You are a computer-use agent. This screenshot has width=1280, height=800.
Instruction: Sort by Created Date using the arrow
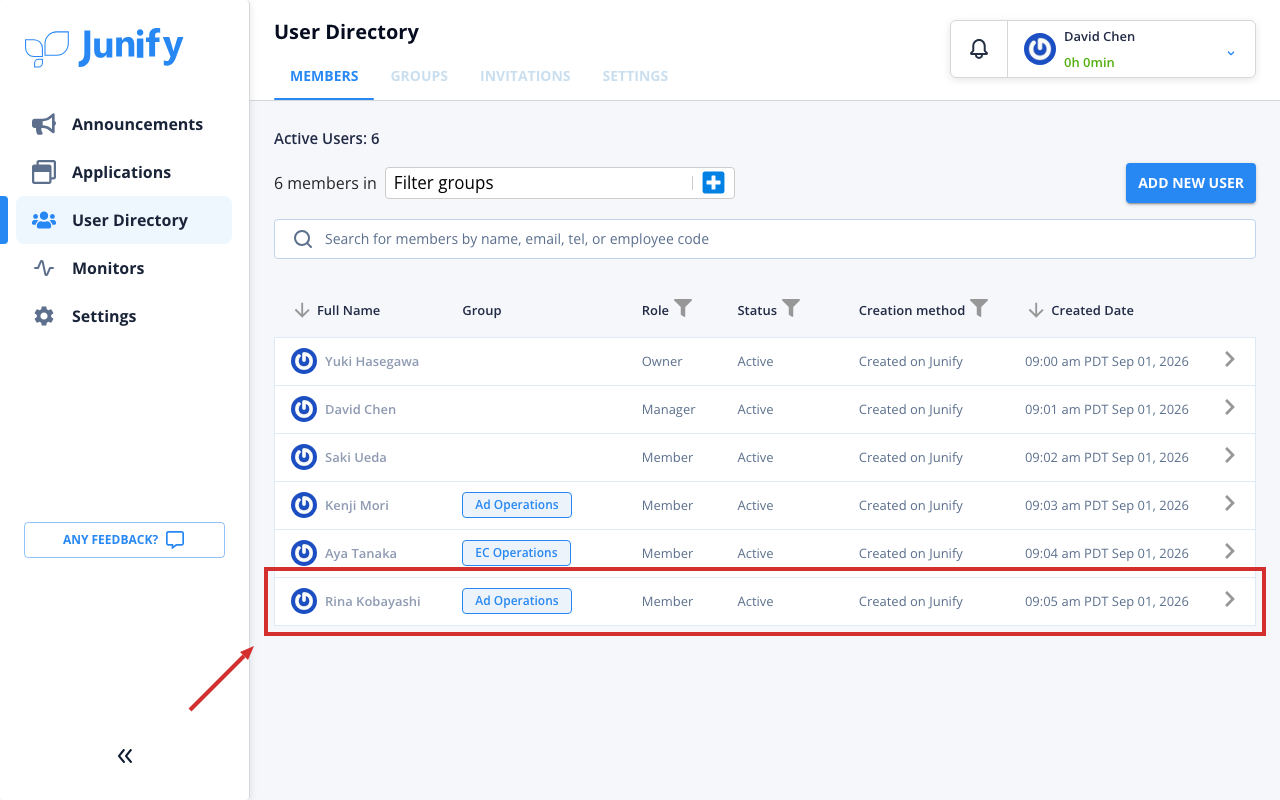(x=1036, y=310)
